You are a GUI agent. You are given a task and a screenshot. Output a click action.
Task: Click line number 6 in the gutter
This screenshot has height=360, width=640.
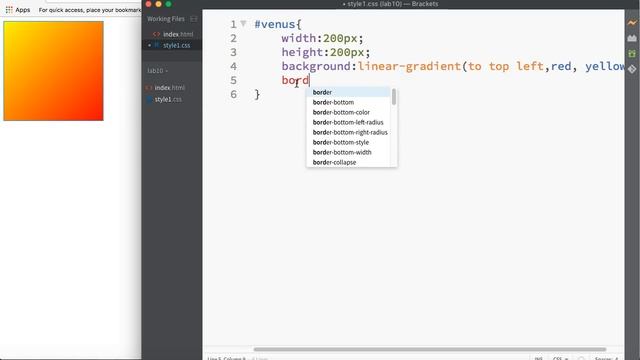[233, 95]
